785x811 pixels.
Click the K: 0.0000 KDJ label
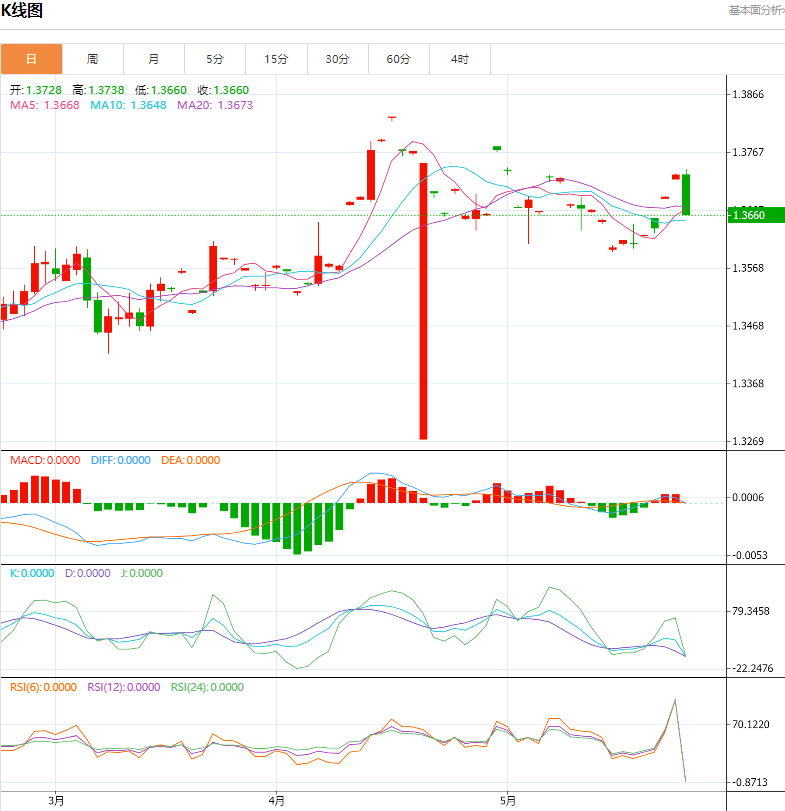pyautogui.click(x=32, y=573)
